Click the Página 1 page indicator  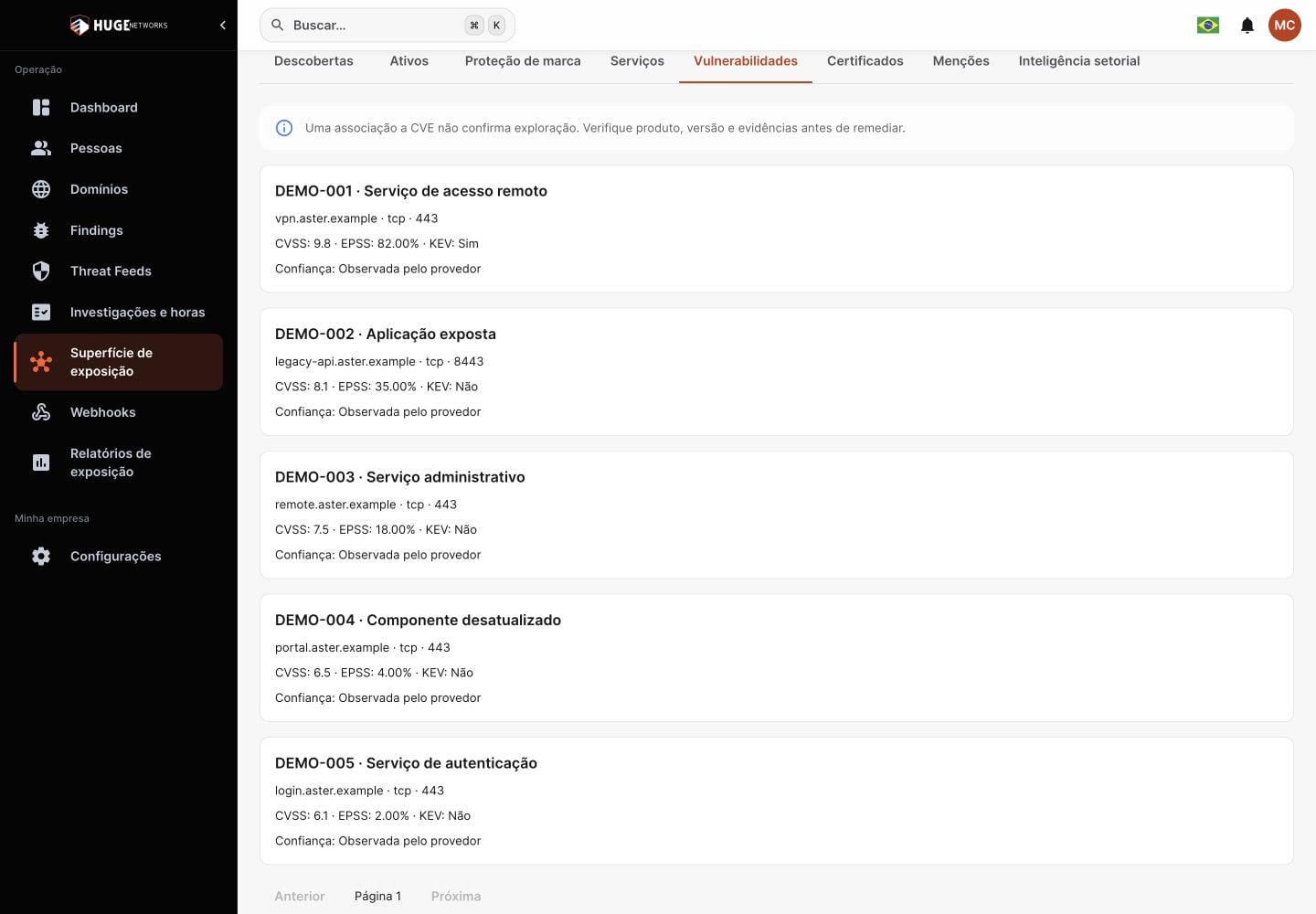[x=378, y=897]
